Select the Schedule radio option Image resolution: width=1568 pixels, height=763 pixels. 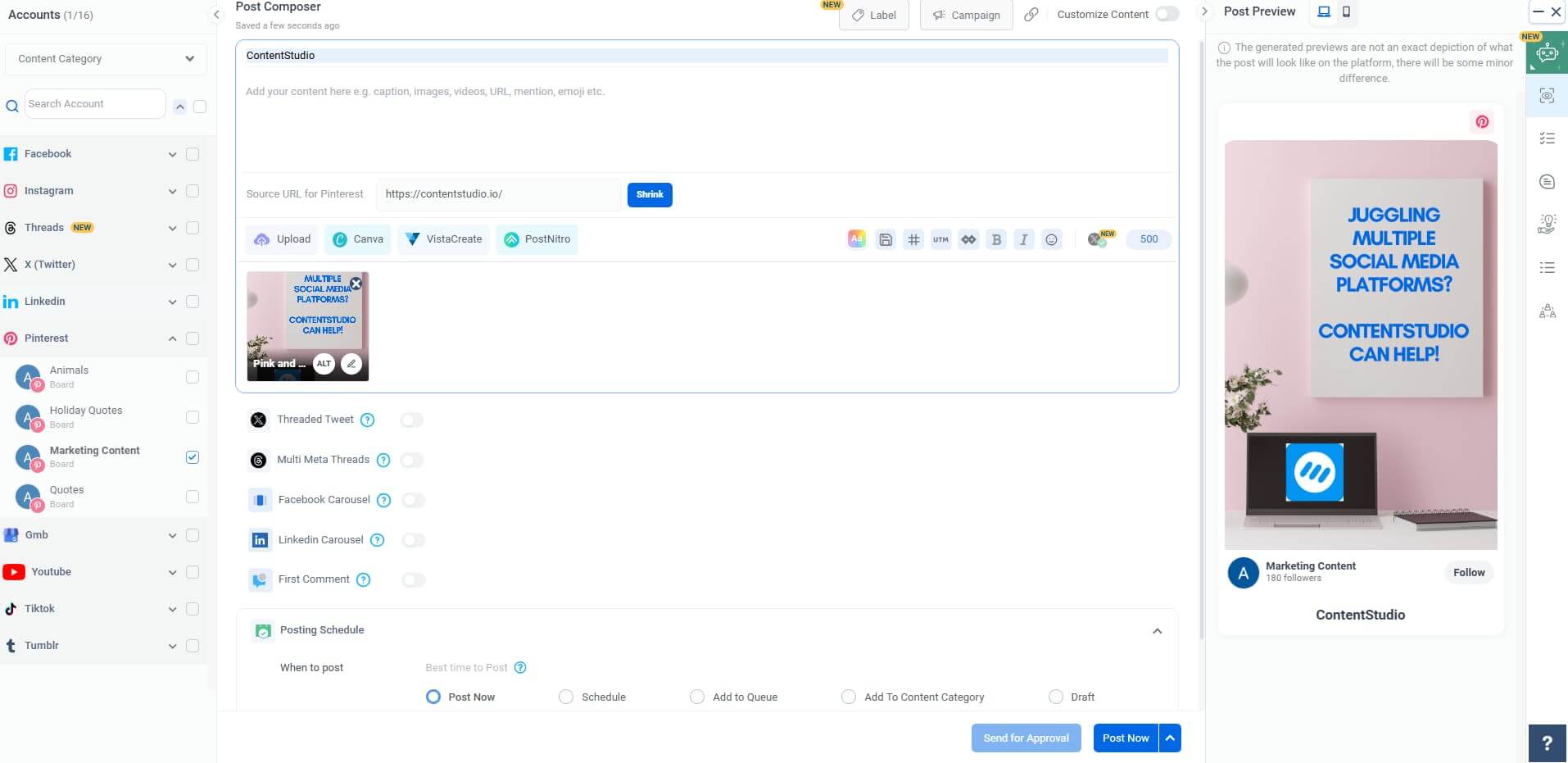[566, 697]
